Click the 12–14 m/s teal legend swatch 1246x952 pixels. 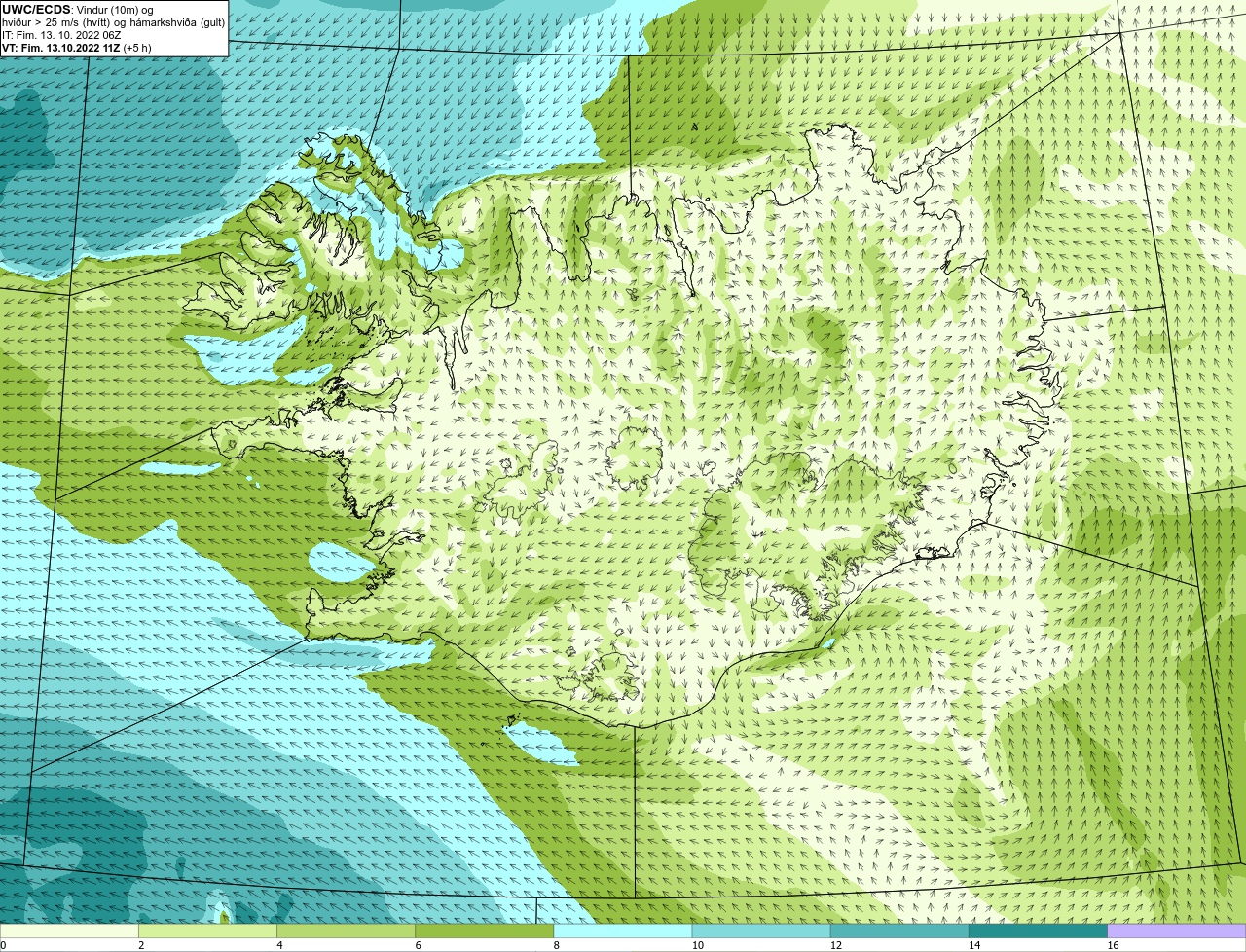(x=899, y=932)
